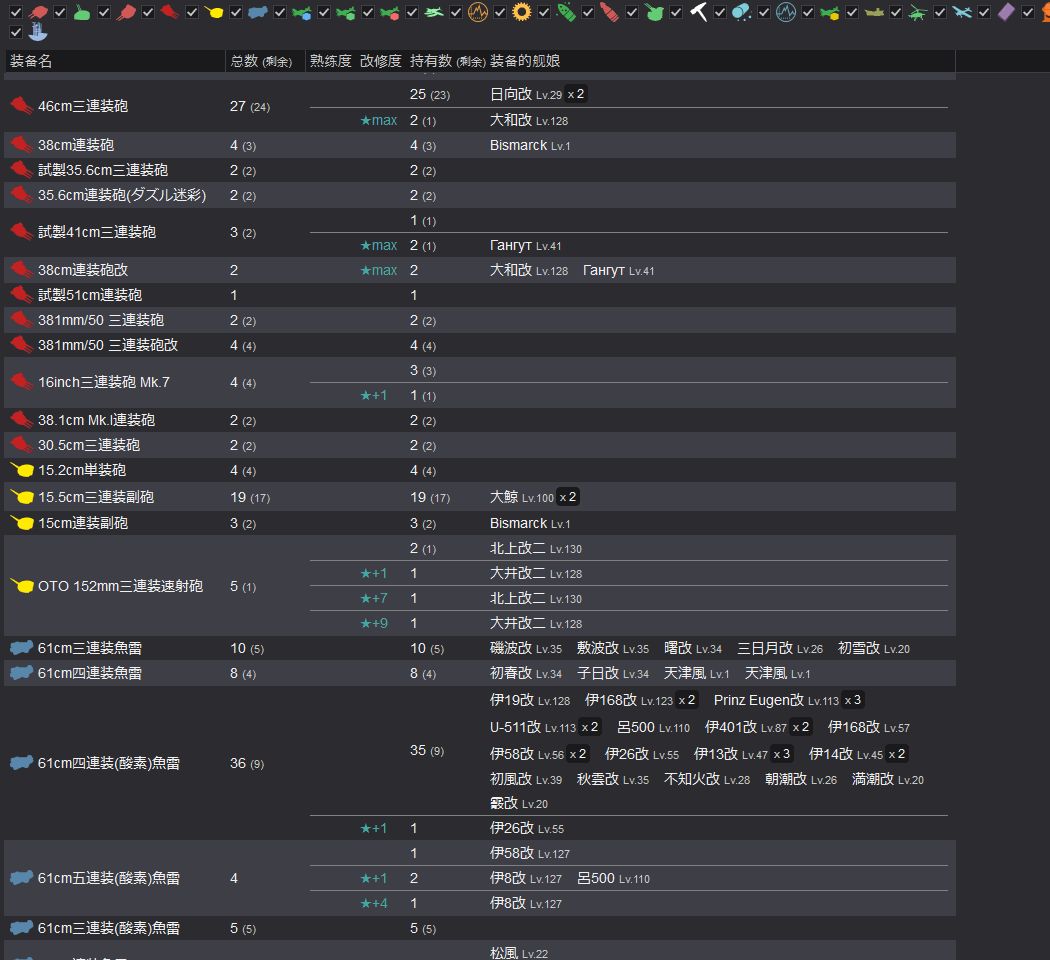This screenshot has width=1050, height=960.
Task: Click the plane icon with yellow hexagon
Action: 830,13
